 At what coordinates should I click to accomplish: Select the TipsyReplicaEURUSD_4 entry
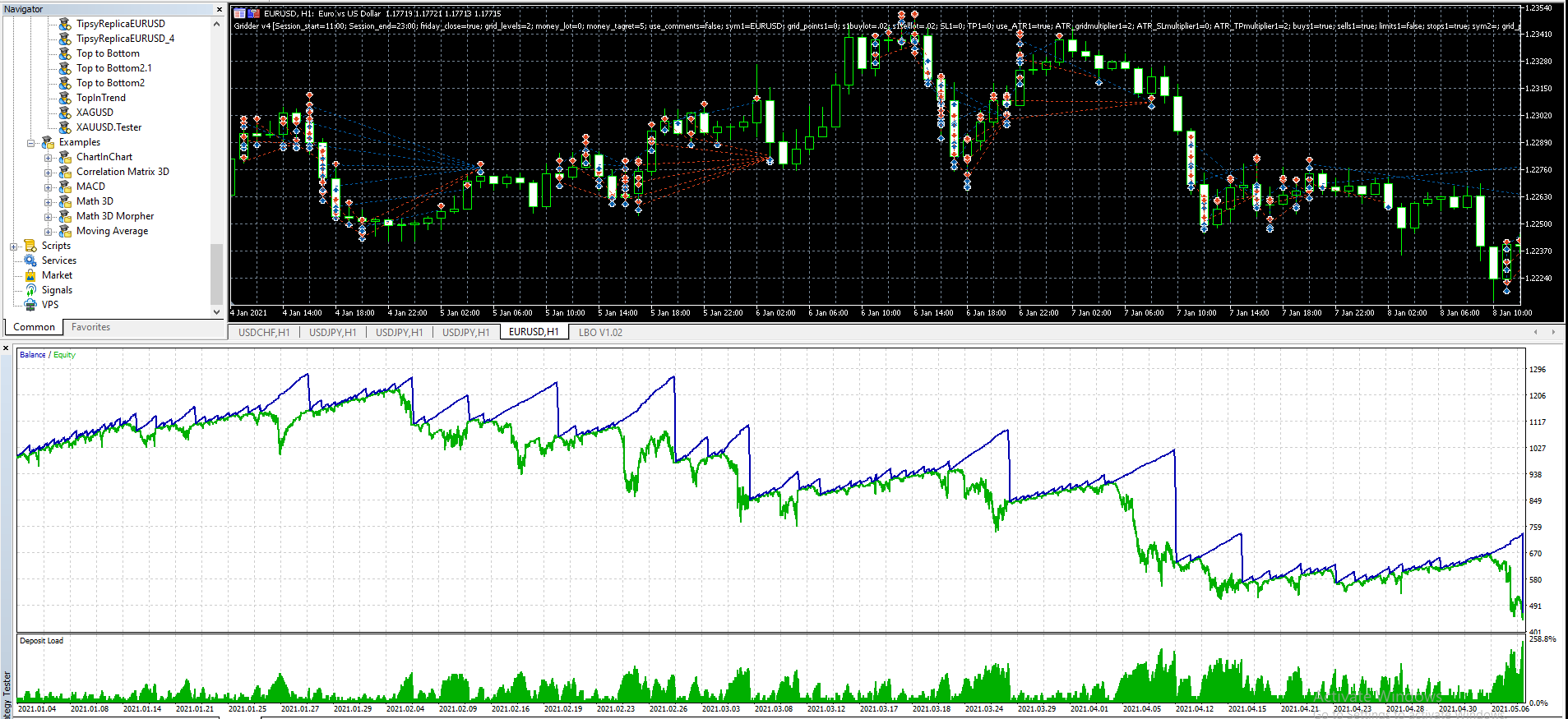click(125, 39)
